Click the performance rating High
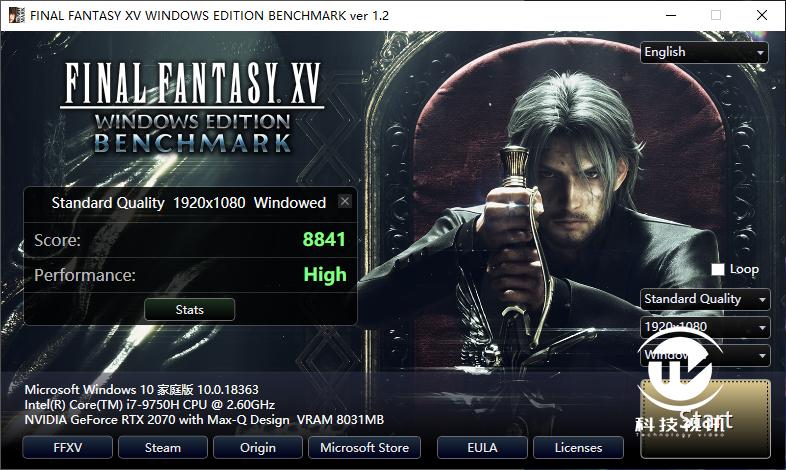The image size is (786, 470). tap(325, 275)
